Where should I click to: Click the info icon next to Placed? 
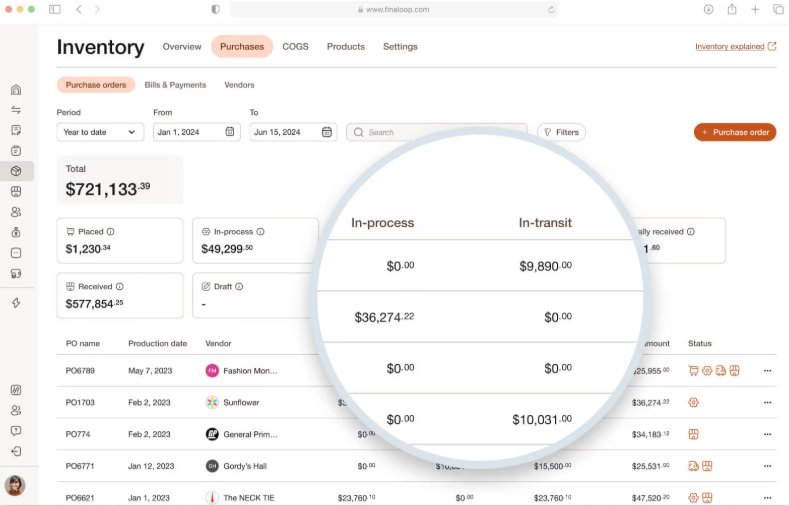coord(110,231)
